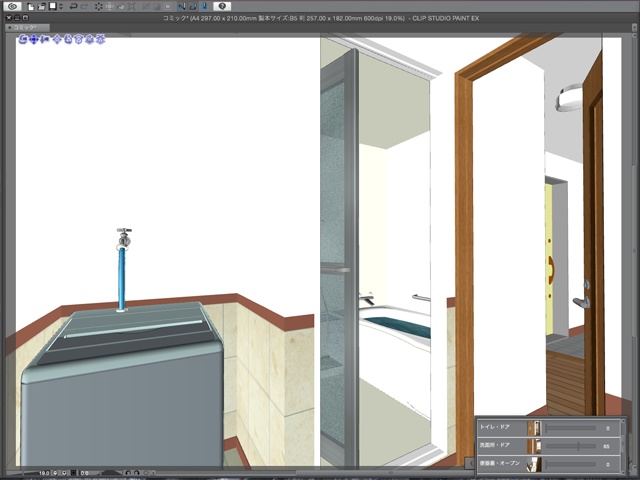Toggle Snap to Grid
This screenshot has height=480, width=640.
[204, 7]
